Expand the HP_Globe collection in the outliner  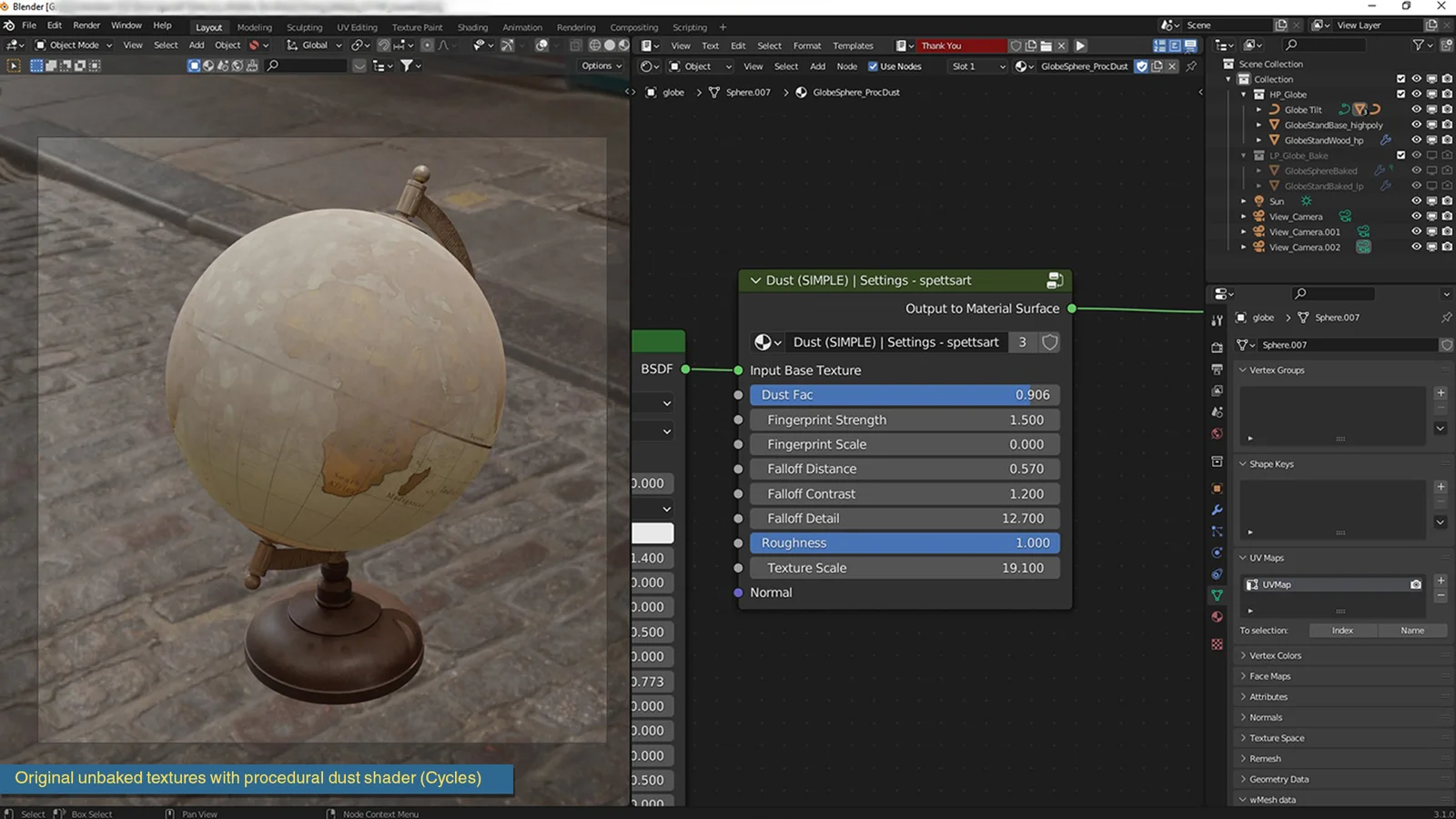click(x=1243, y=94)
